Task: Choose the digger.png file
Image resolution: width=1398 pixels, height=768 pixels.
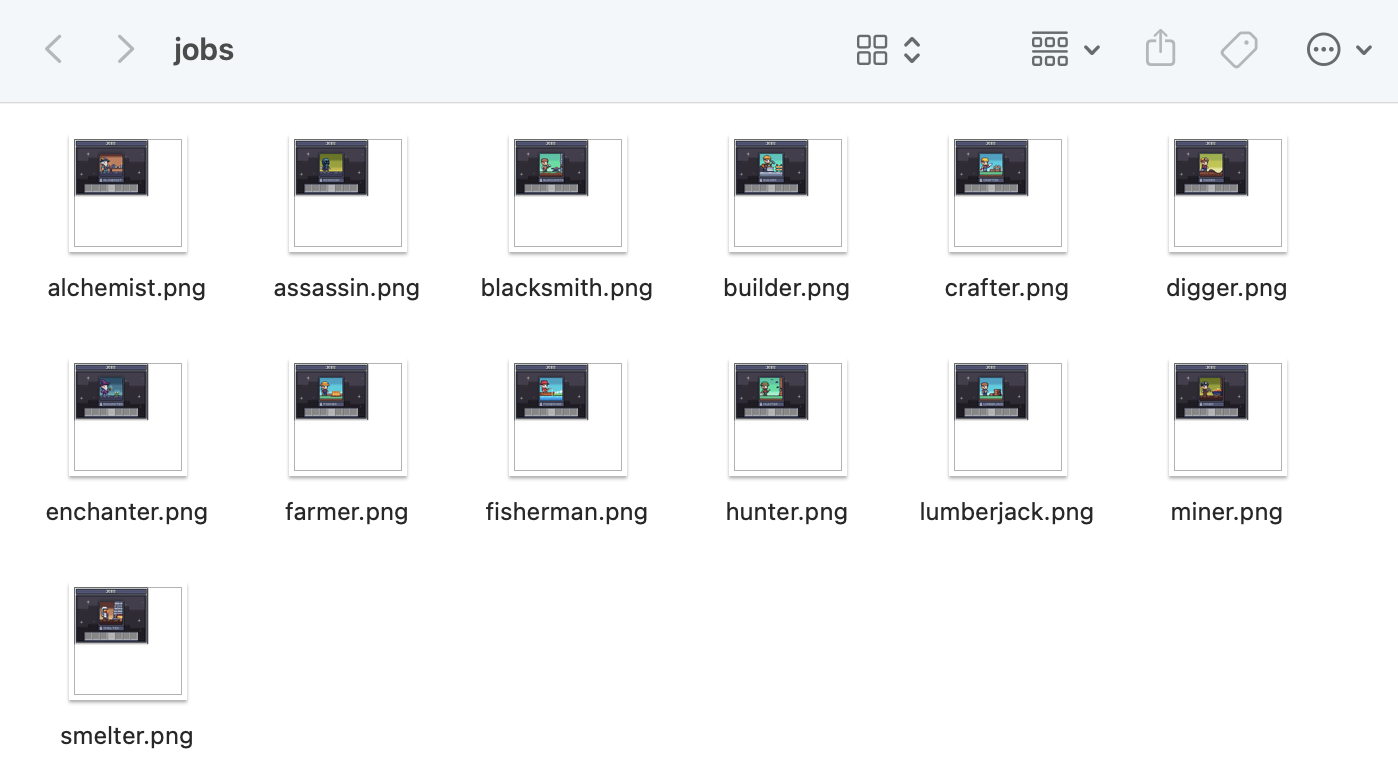Action: click(1228, 193)
